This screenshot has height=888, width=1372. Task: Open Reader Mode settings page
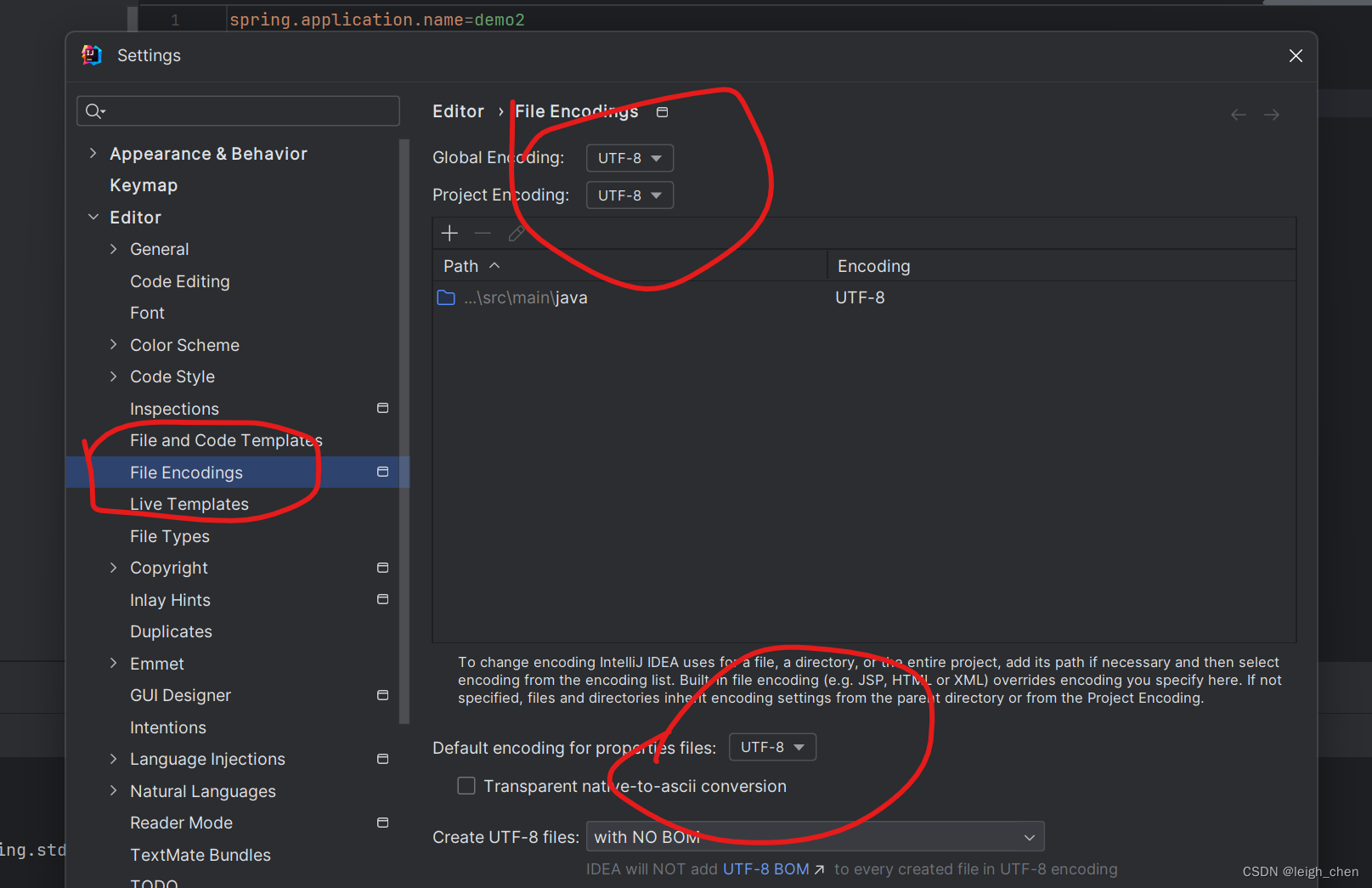point(181,823)
